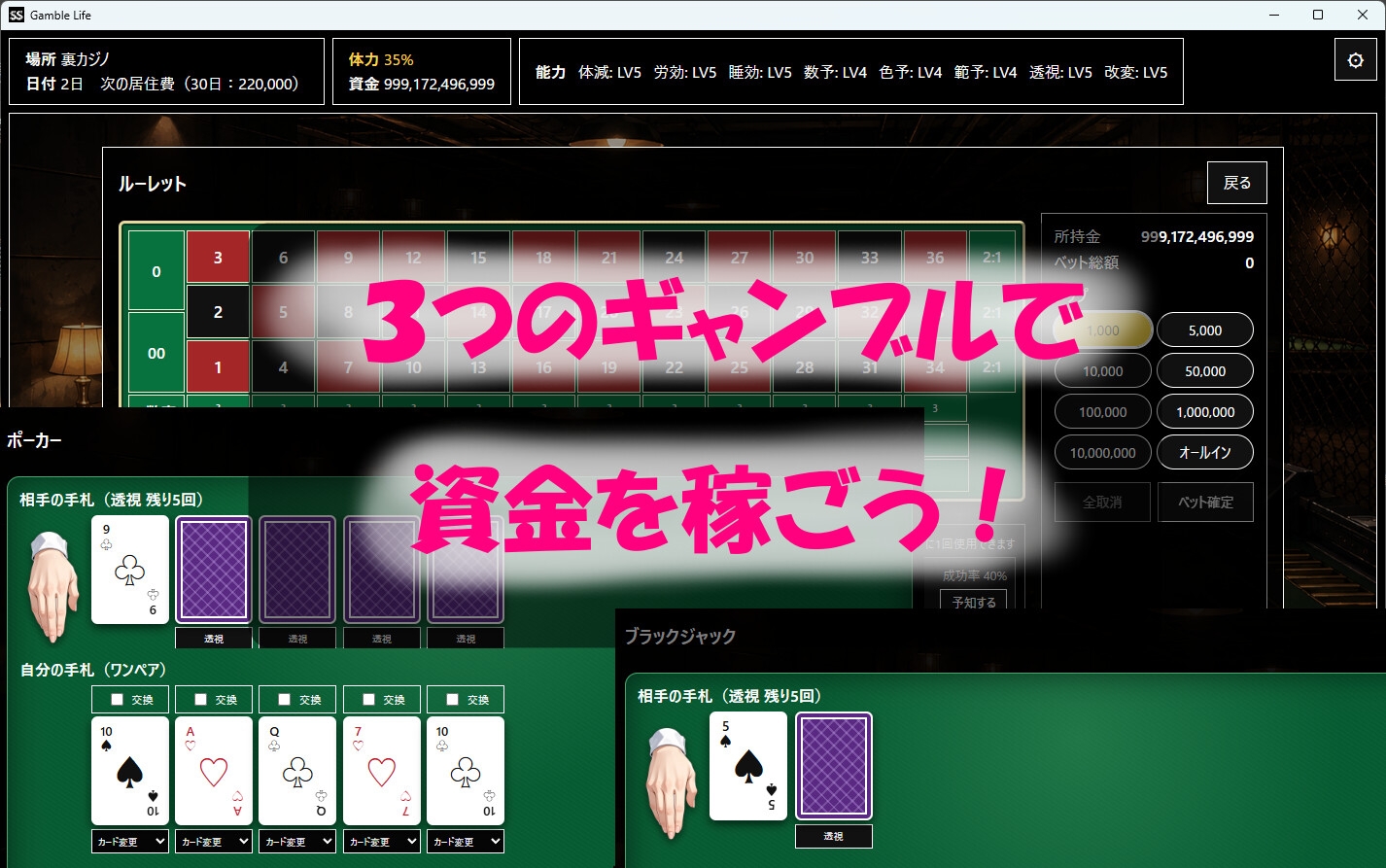The image size is (1386, 868).
Task: Place bet on roulette number 34
Action: (935, 367)
